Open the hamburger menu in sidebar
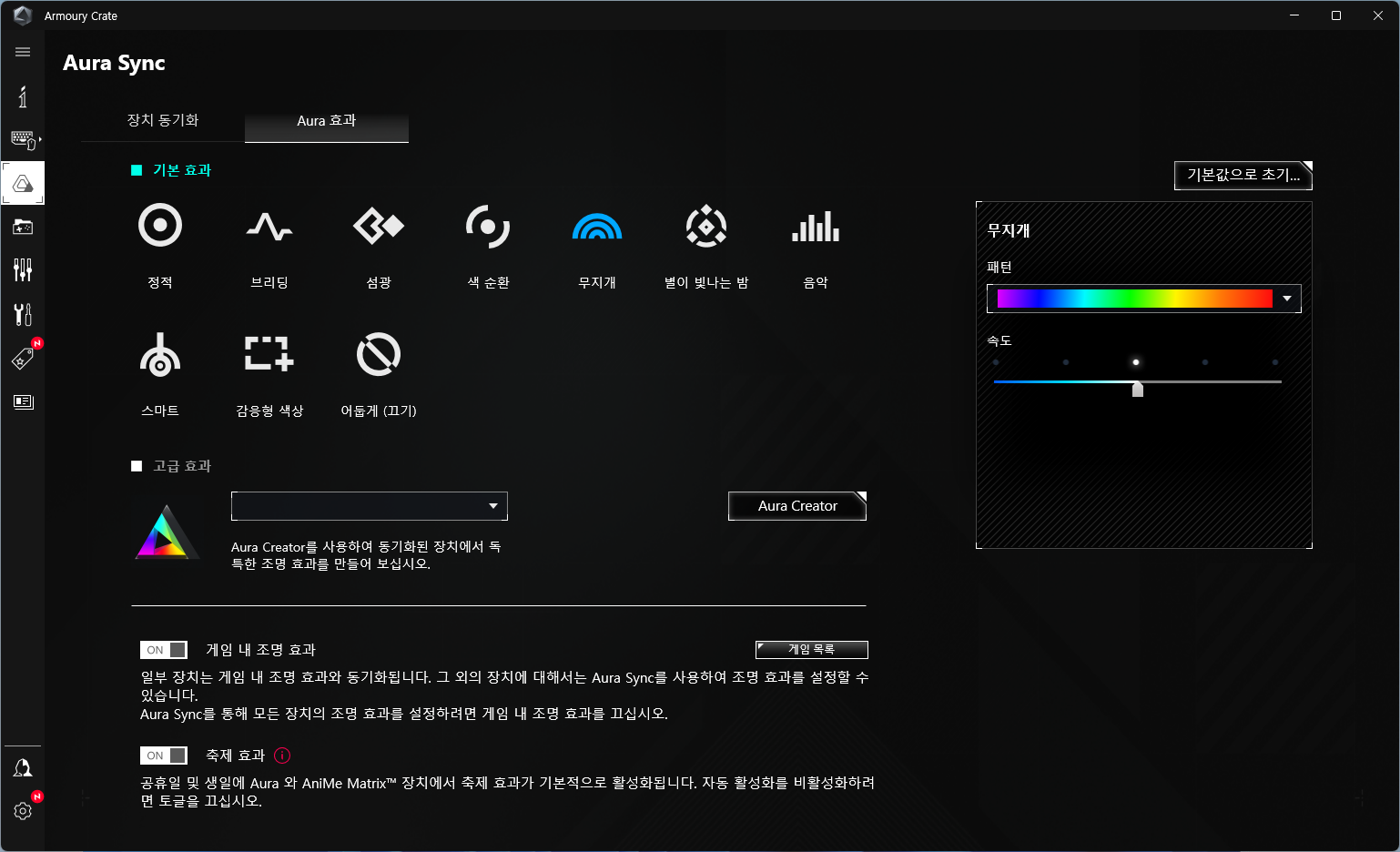This screenshot has height=852, width=1400. [23, 52]
